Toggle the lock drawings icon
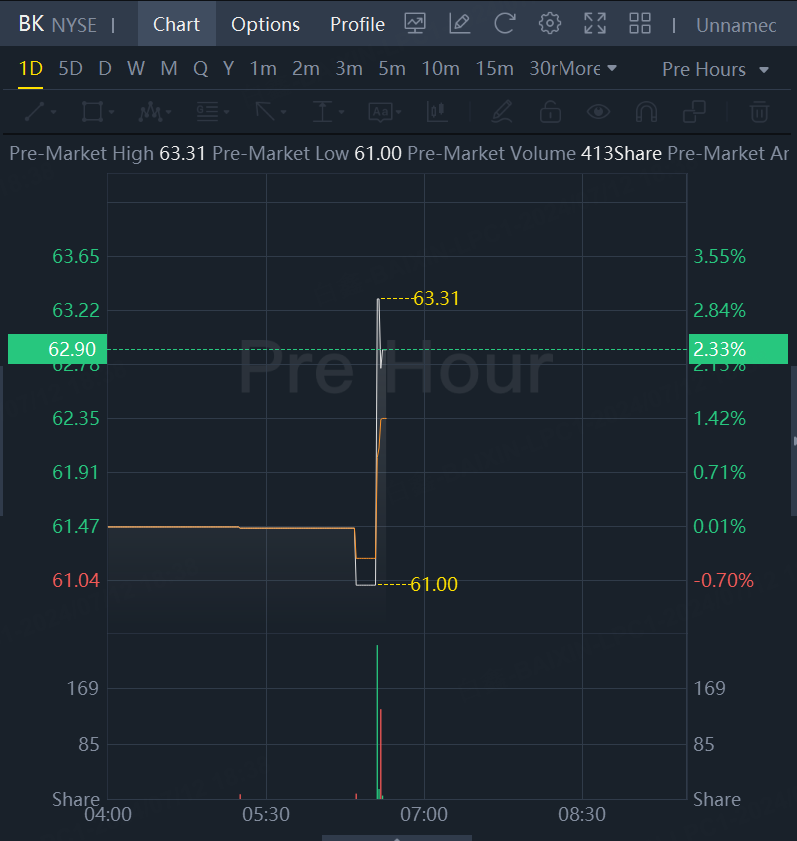This screenshot has width=797, height=841. pos(550,111)
